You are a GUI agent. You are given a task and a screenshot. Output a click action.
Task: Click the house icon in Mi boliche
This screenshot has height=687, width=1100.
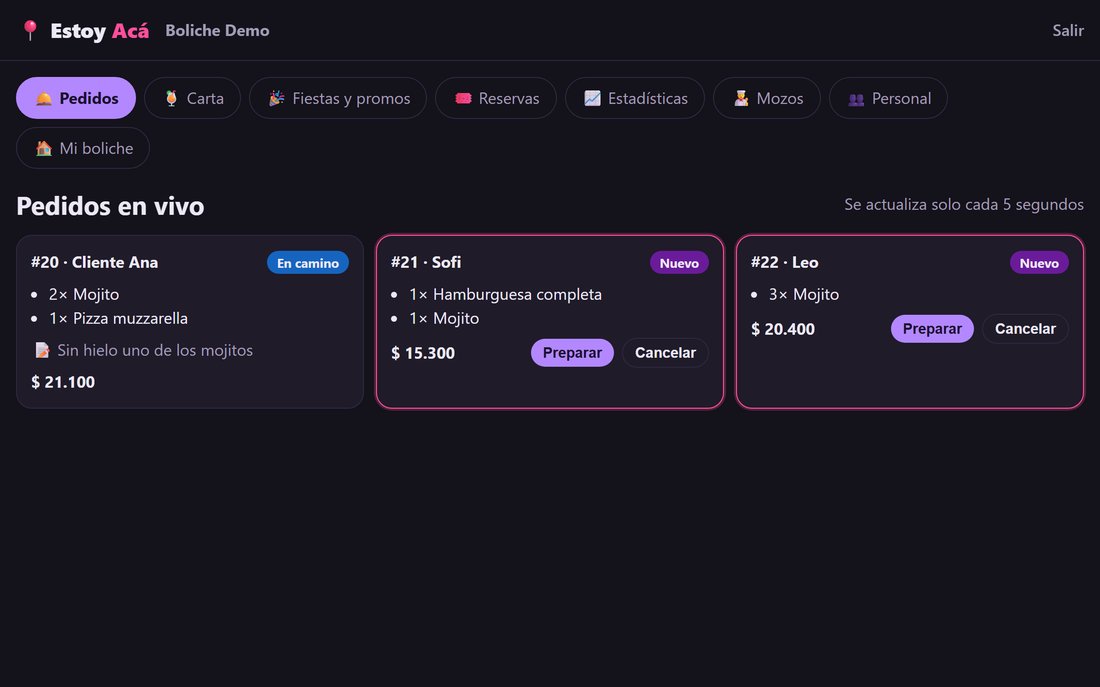click(x=43, y=148)
